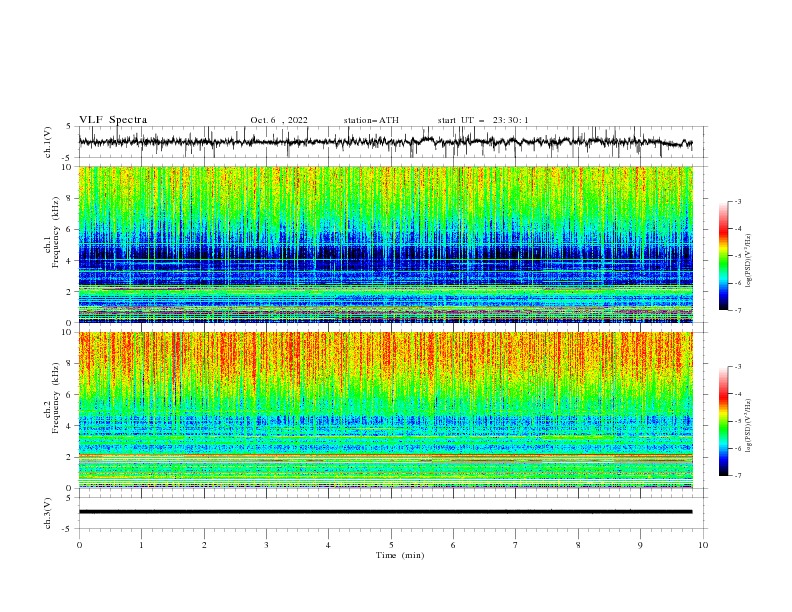Click the "10" minute label on time axis
Screen dimensions: 792x612
tap(703, 545)
